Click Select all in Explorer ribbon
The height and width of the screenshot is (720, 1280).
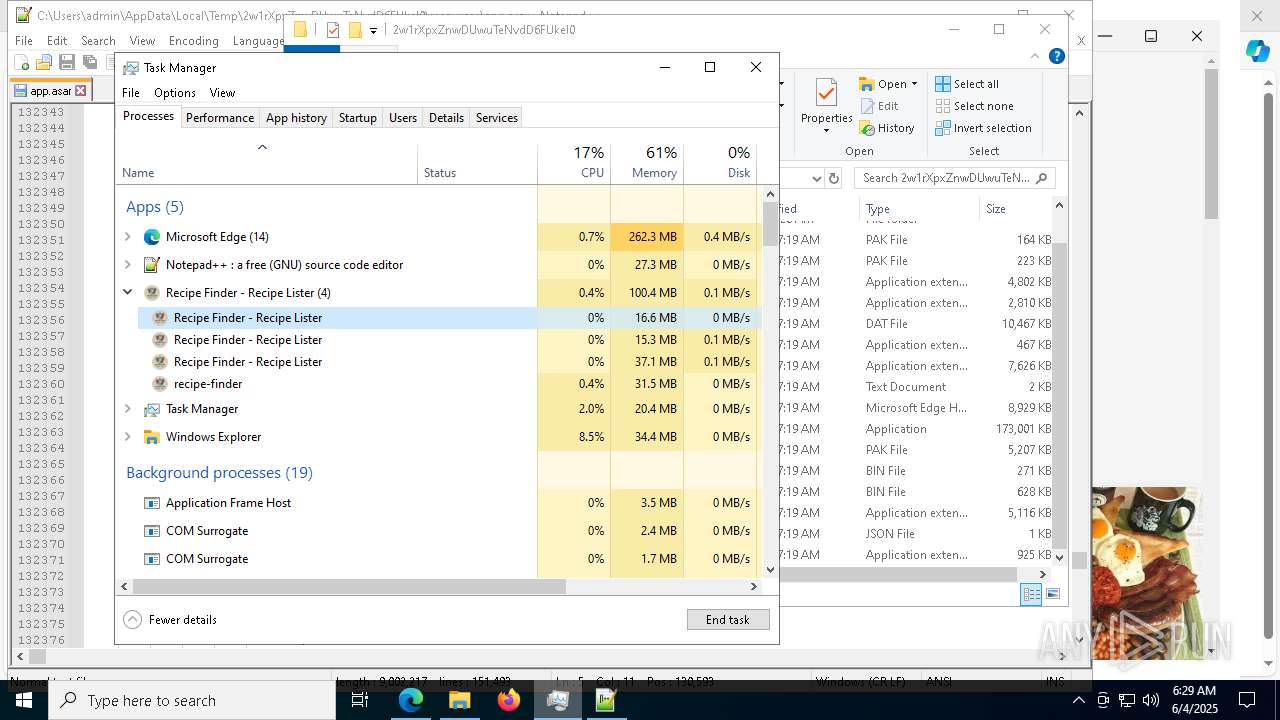point(966,84)
